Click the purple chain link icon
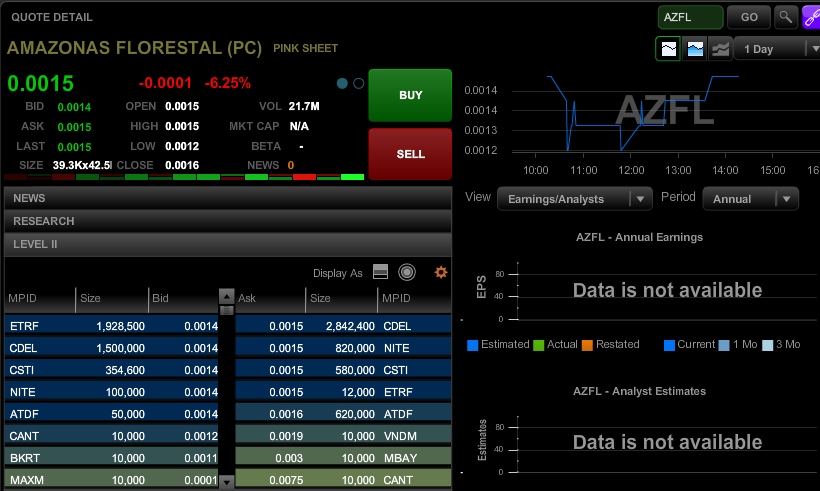 (x=811, y=17)
